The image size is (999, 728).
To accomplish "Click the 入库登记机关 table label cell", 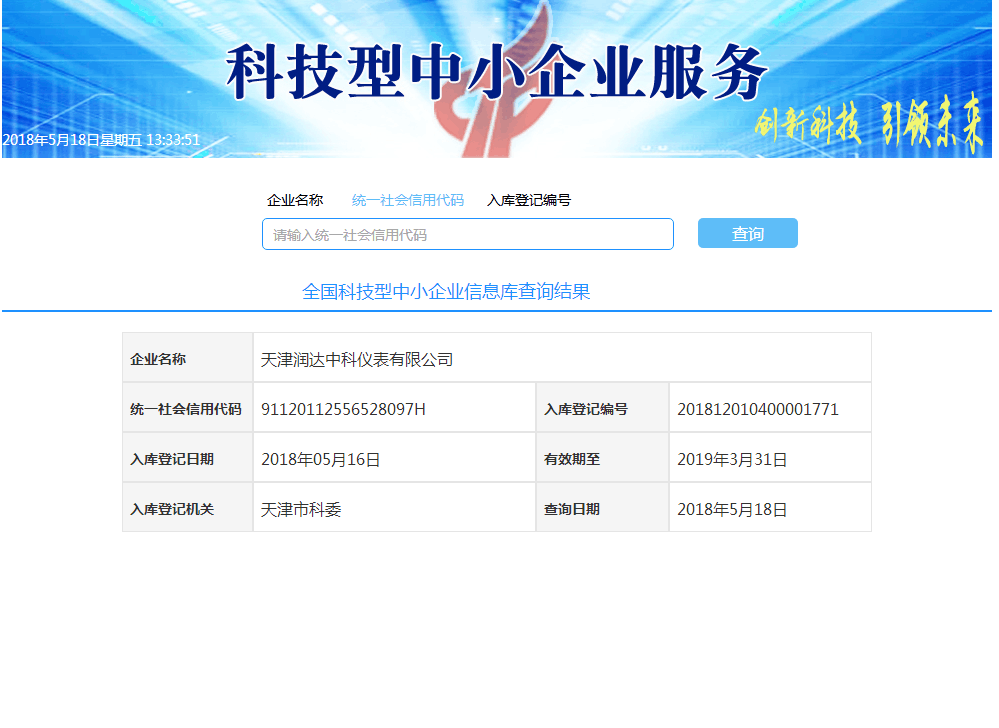I will pos(187,507).
